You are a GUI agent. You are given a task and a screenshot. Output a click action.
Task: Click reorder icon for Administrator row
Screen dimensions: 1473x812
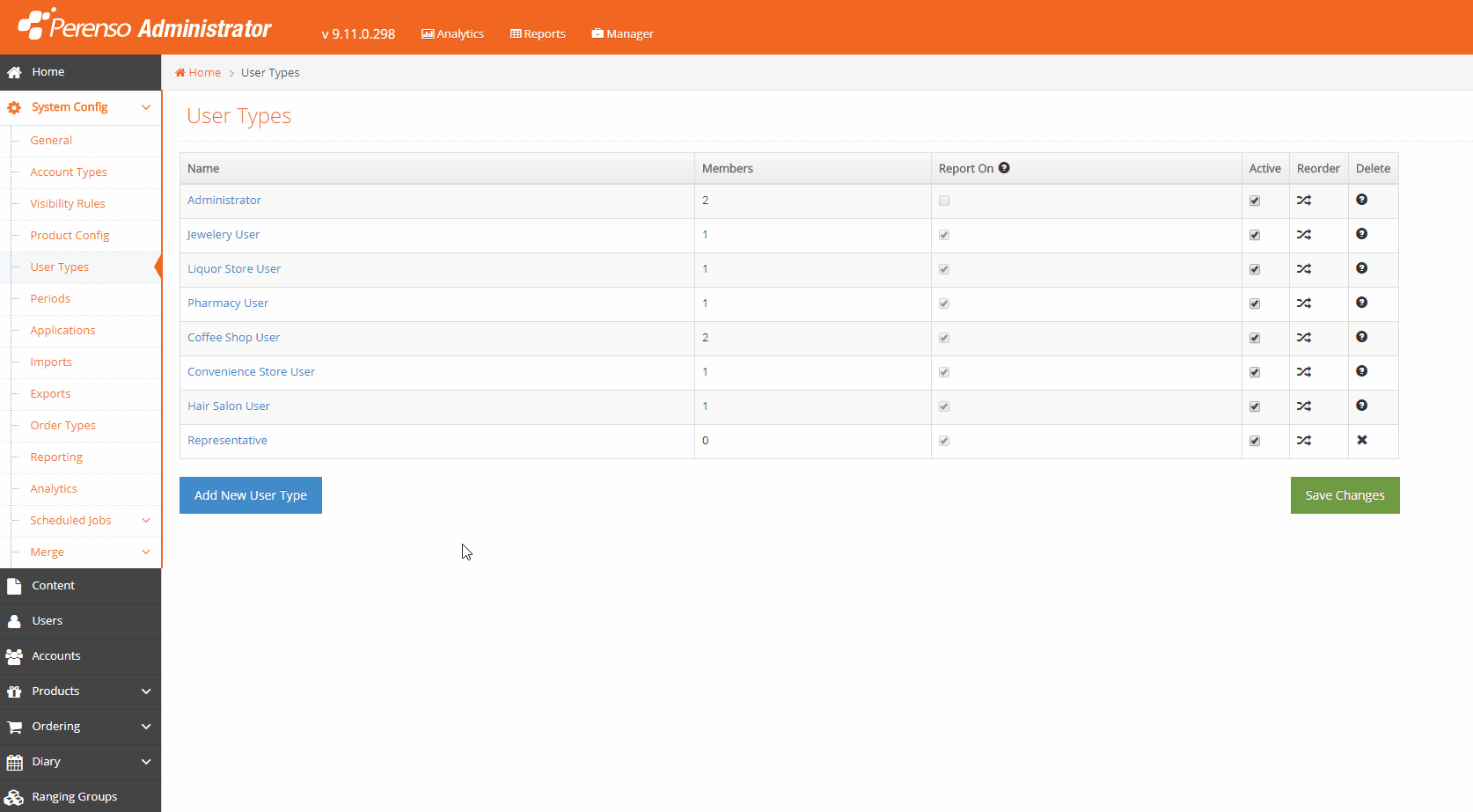click(x=1304, y=201)
